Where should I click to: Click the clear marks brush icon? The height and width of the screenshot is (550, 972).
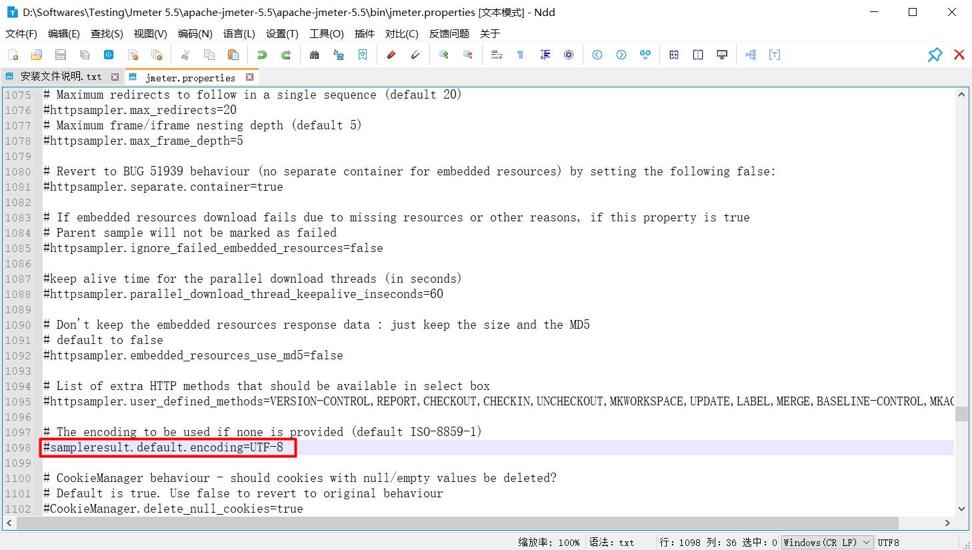tap(415, 55)
